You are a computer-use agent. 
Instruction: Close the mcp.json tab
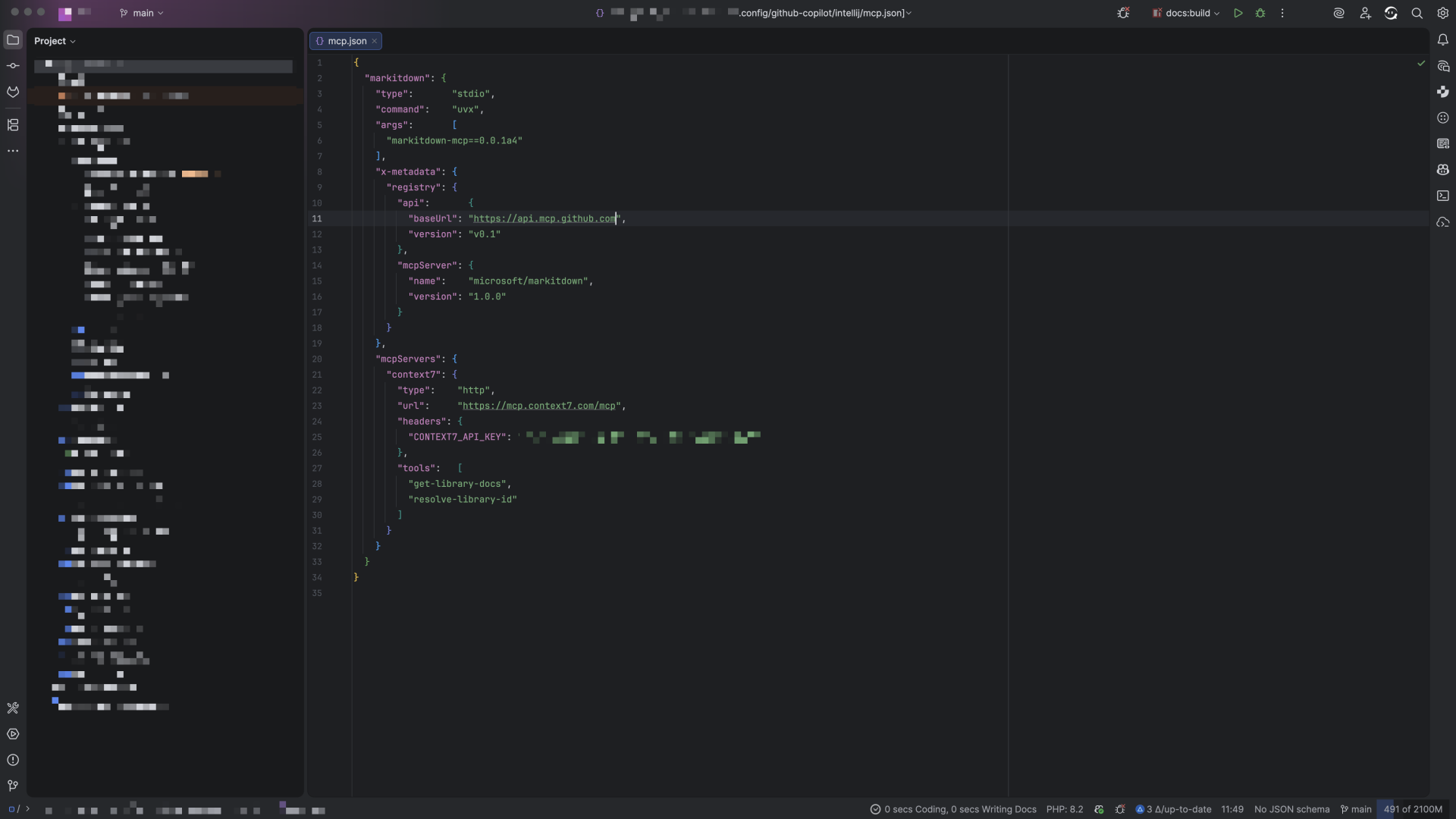pos(375,41)
